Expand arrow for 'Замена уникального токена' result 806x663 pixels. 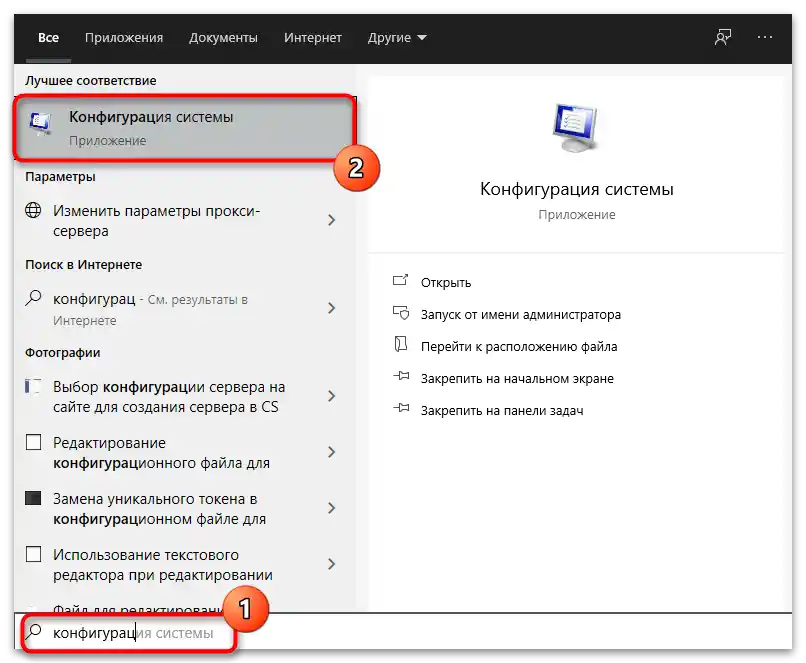332,508
